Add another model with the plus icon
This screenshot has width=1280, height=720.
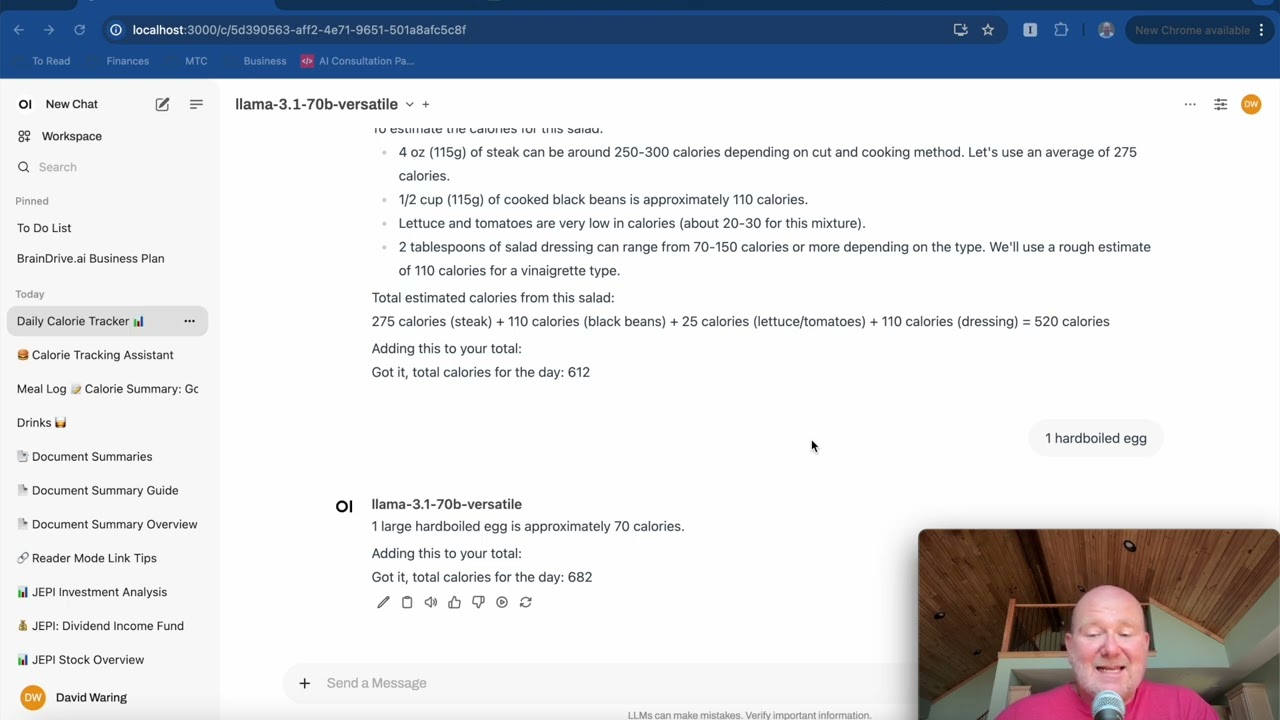425,104
